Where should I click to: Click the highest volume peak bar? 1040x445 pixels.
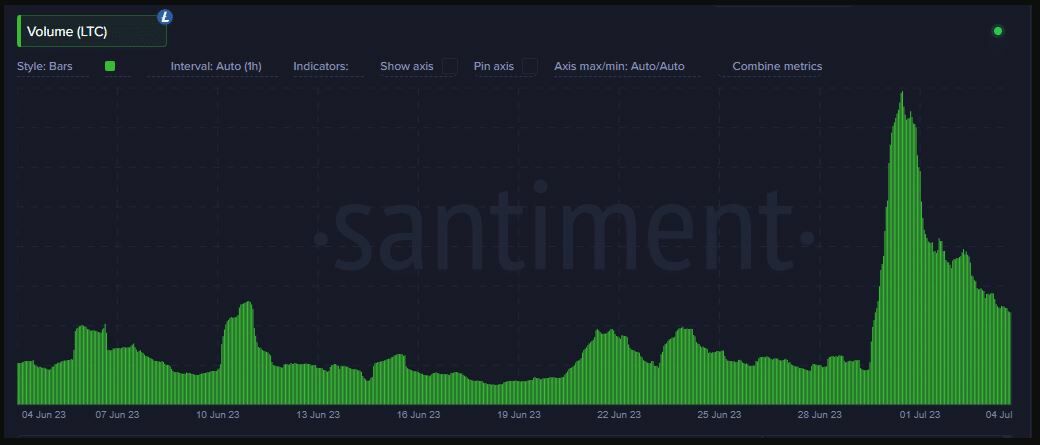(901, 248)
